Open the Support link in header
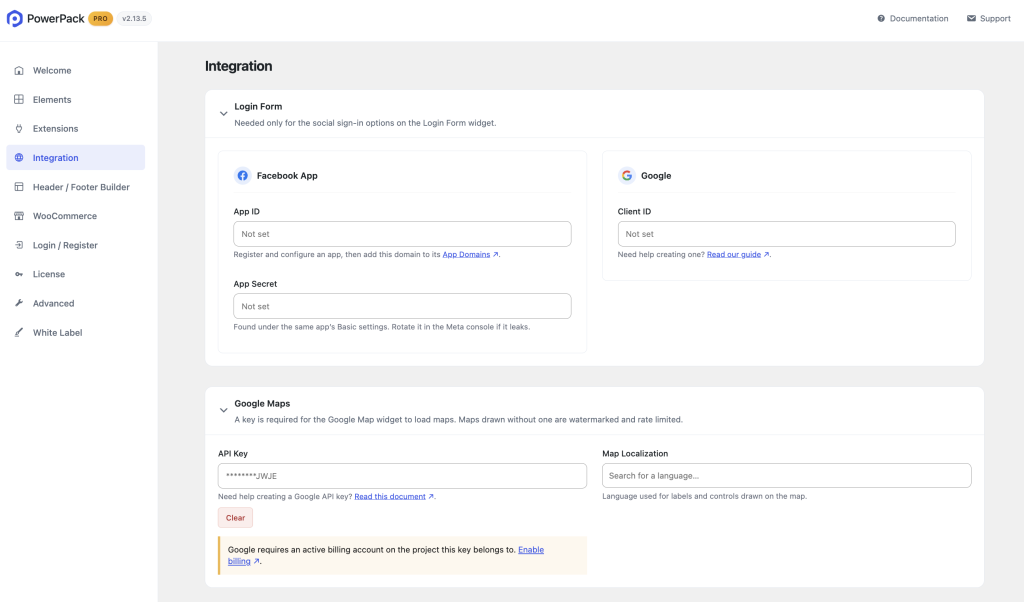The width and height of the screenshot is (1024, 602). pyautogui.click(x=988, y=18)
